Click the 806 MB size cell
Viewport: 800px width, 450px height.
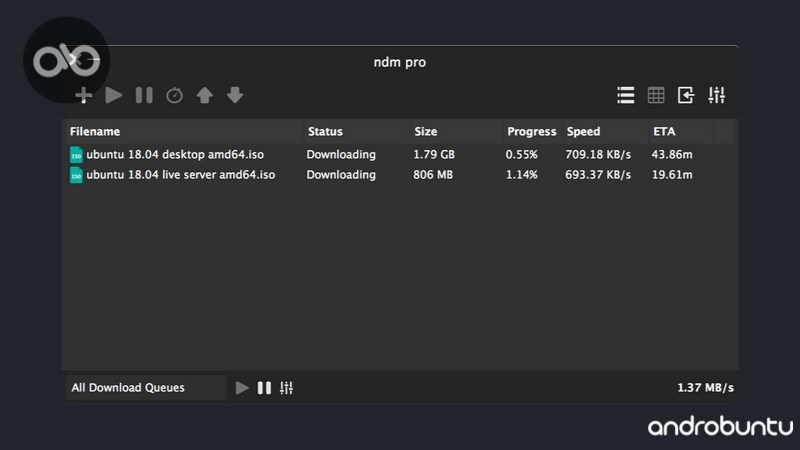tap(433, 175)
